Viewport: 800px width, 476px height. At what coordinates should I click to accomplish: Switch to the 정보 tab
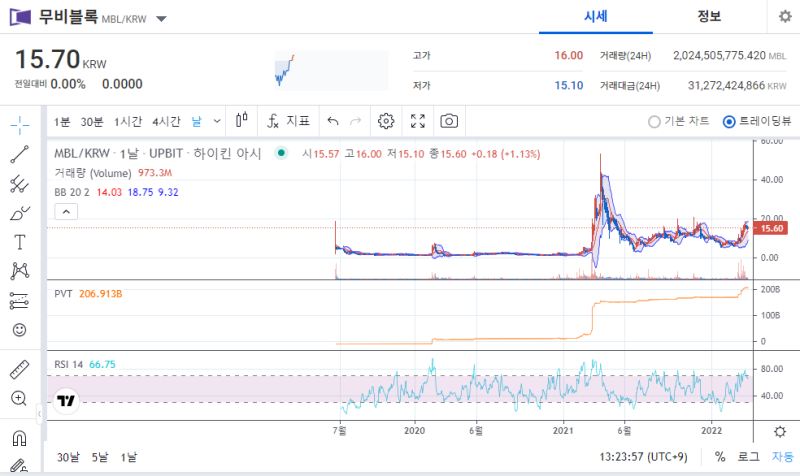[709, 17]
